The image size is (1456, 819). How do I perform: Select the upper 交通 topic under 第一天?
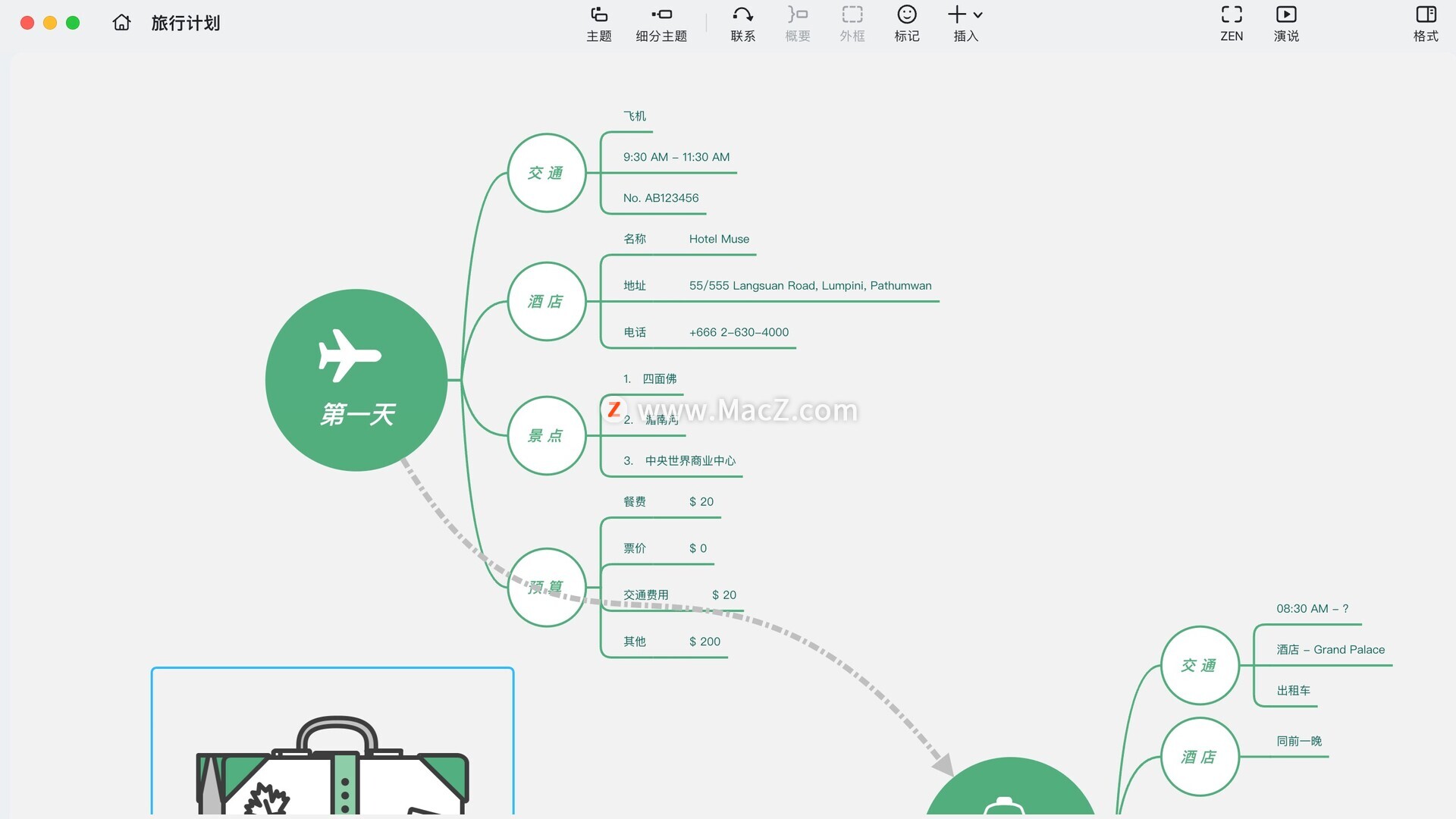(546, 173)
